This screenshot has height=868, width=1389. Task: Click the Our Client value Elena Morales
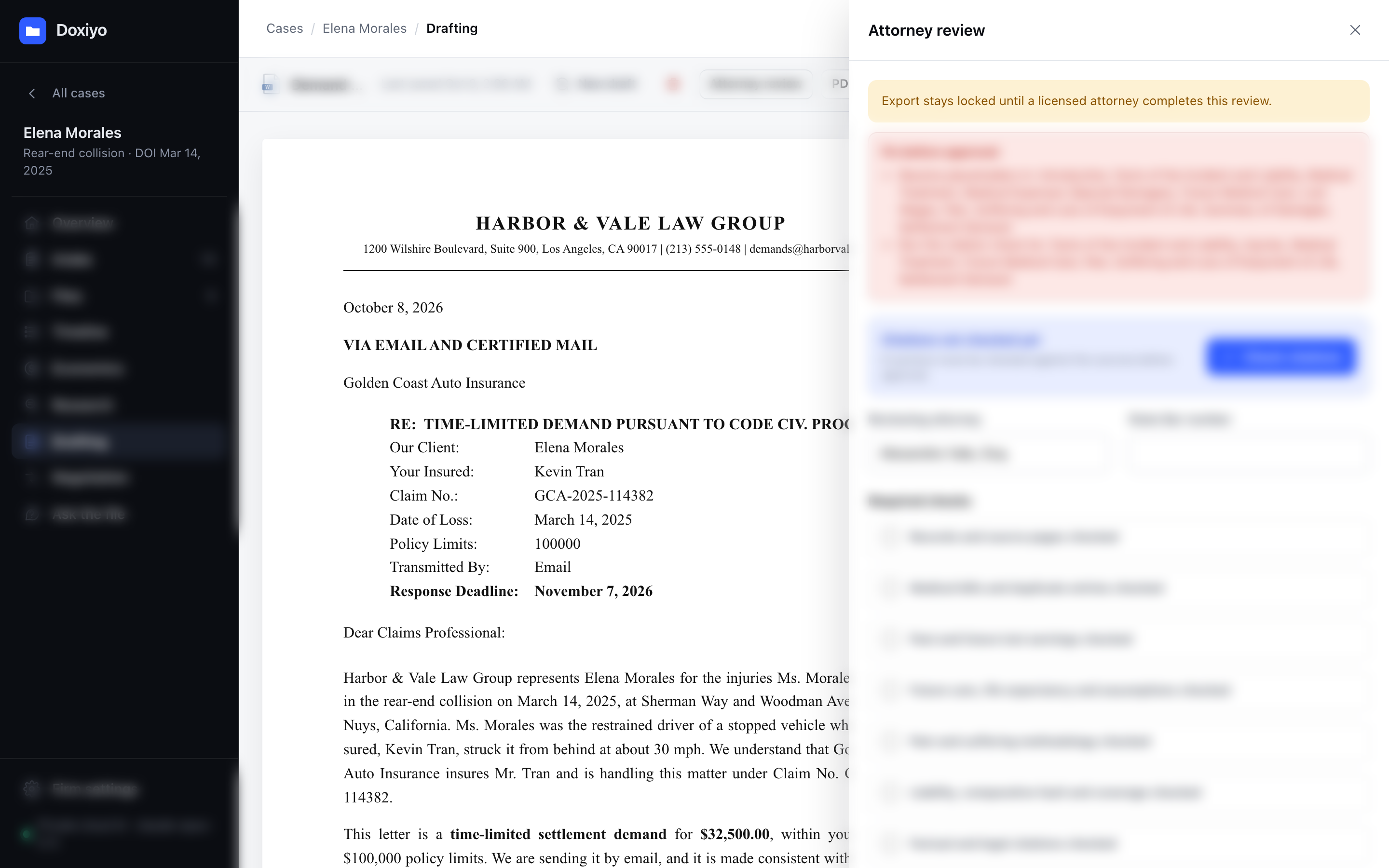click(x=579, y=448)
